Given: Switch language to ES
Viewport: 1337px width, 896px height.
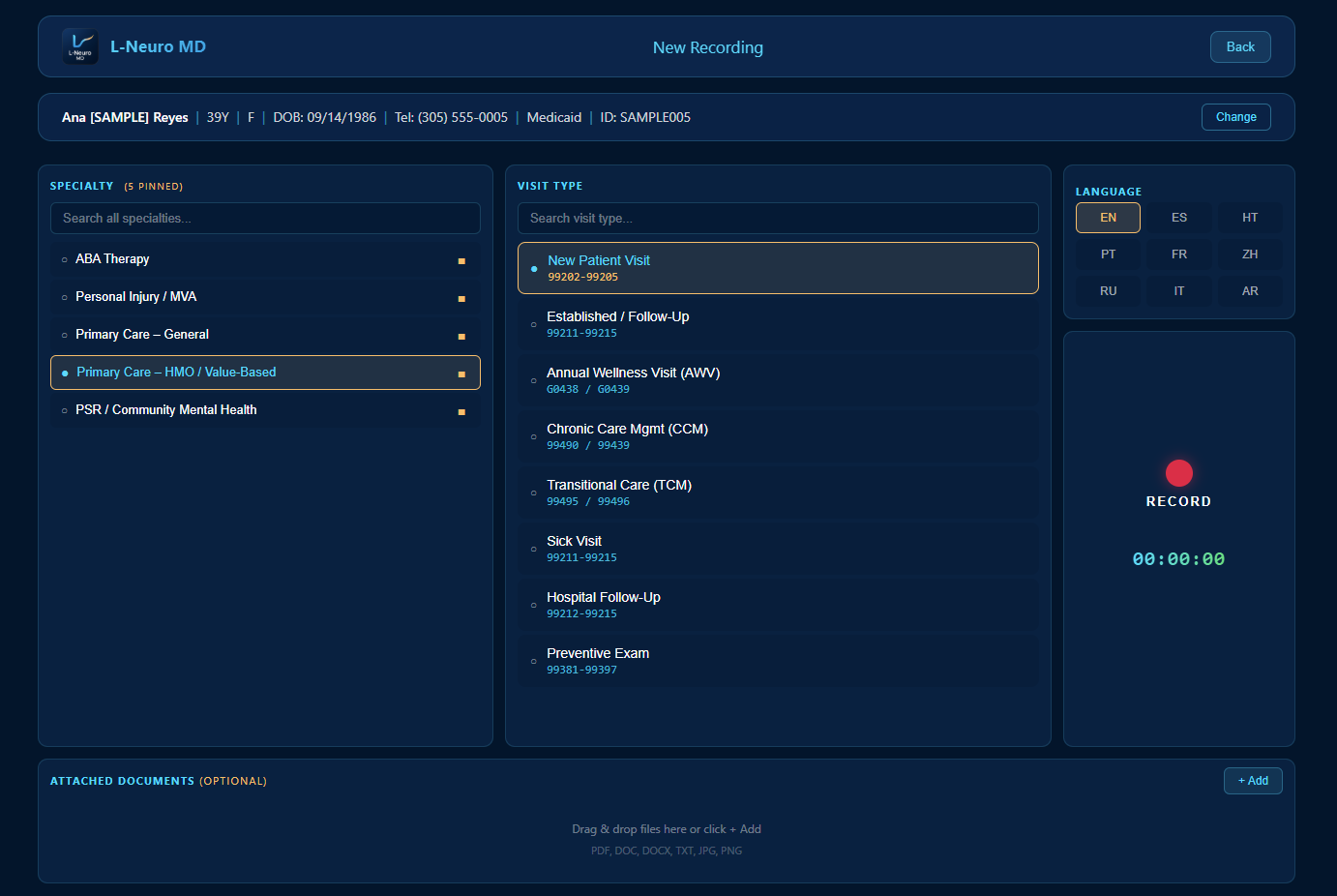Looking at the screenshot, I should (1178, 218).
